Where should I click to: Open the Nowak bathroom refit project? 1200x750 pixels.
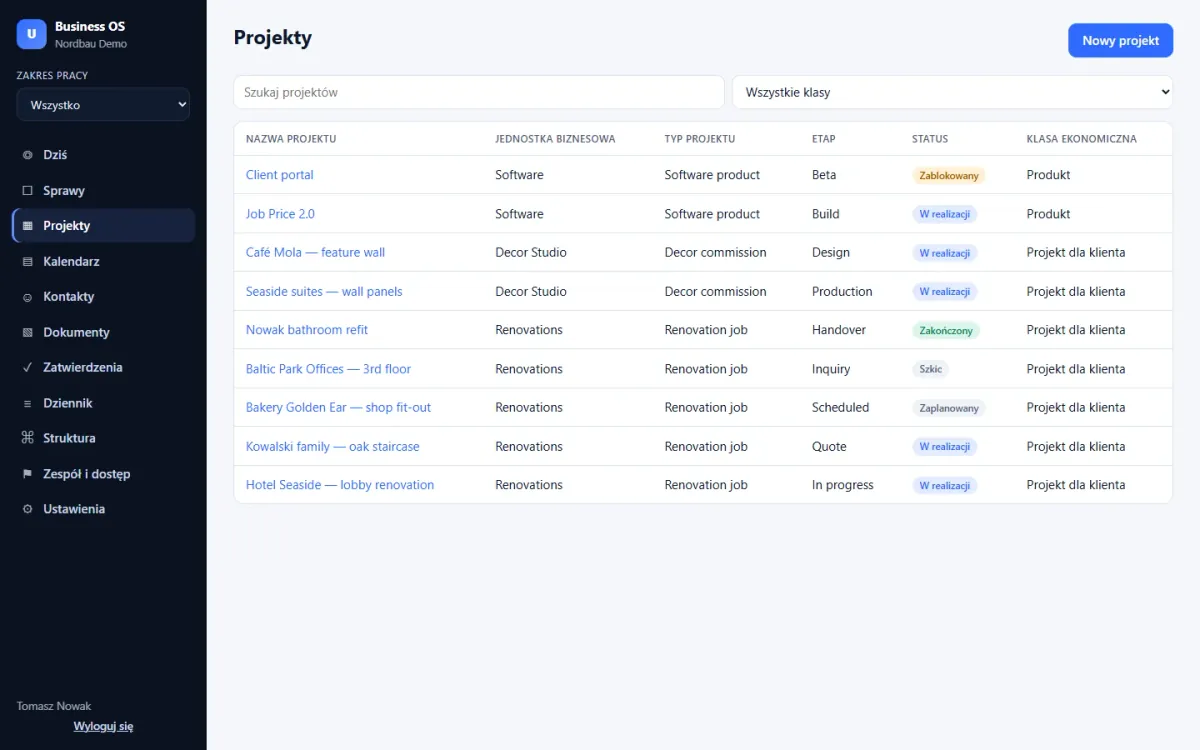coord(307,330)
